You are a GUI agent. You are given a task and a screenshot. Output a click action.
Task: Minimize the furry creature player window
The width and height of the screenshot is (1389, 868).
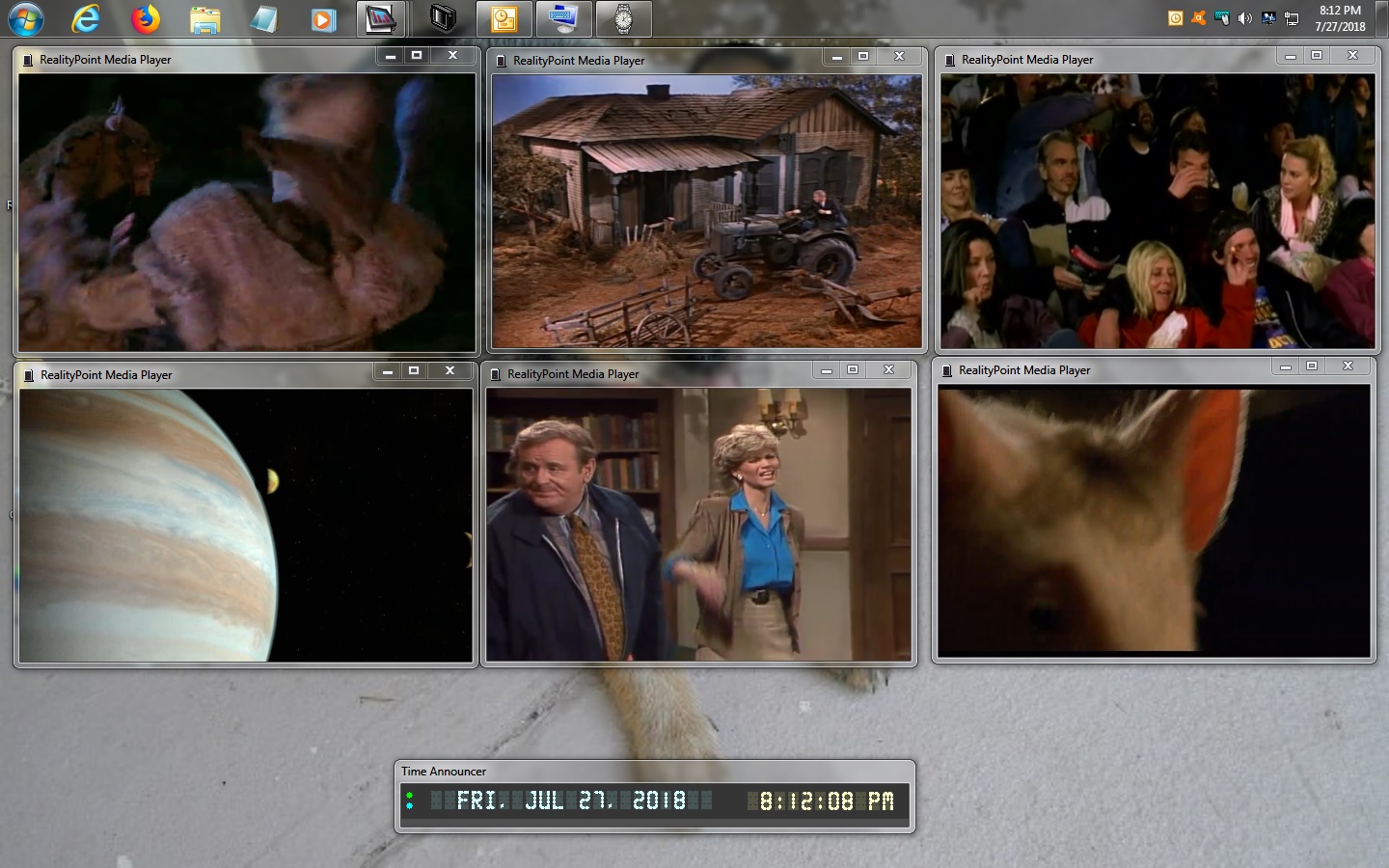[x=391, y=56]
